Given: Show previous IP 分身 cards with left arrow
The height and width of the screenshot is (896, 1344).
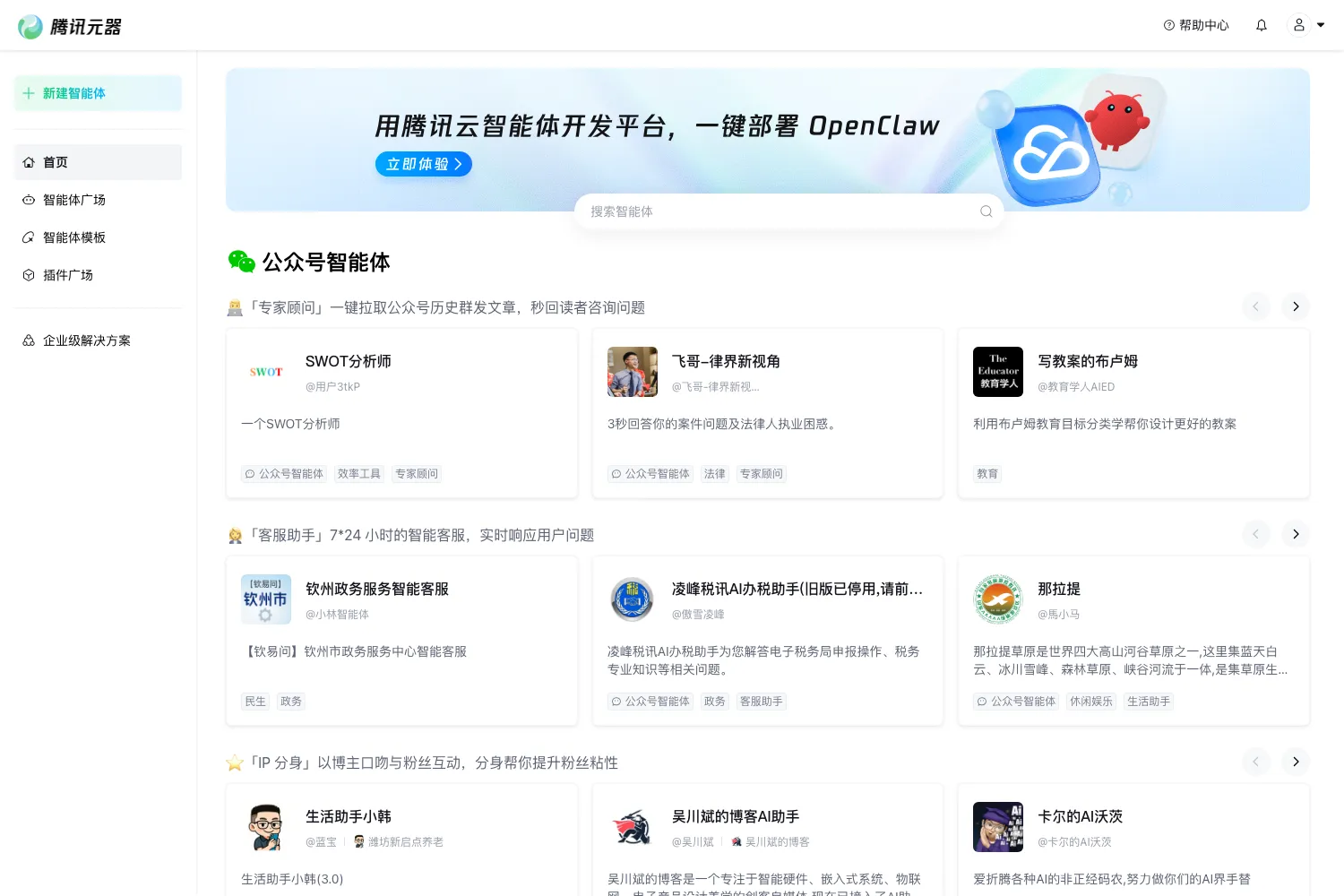Looking at the screenshot, I should tap(1255, 762).
